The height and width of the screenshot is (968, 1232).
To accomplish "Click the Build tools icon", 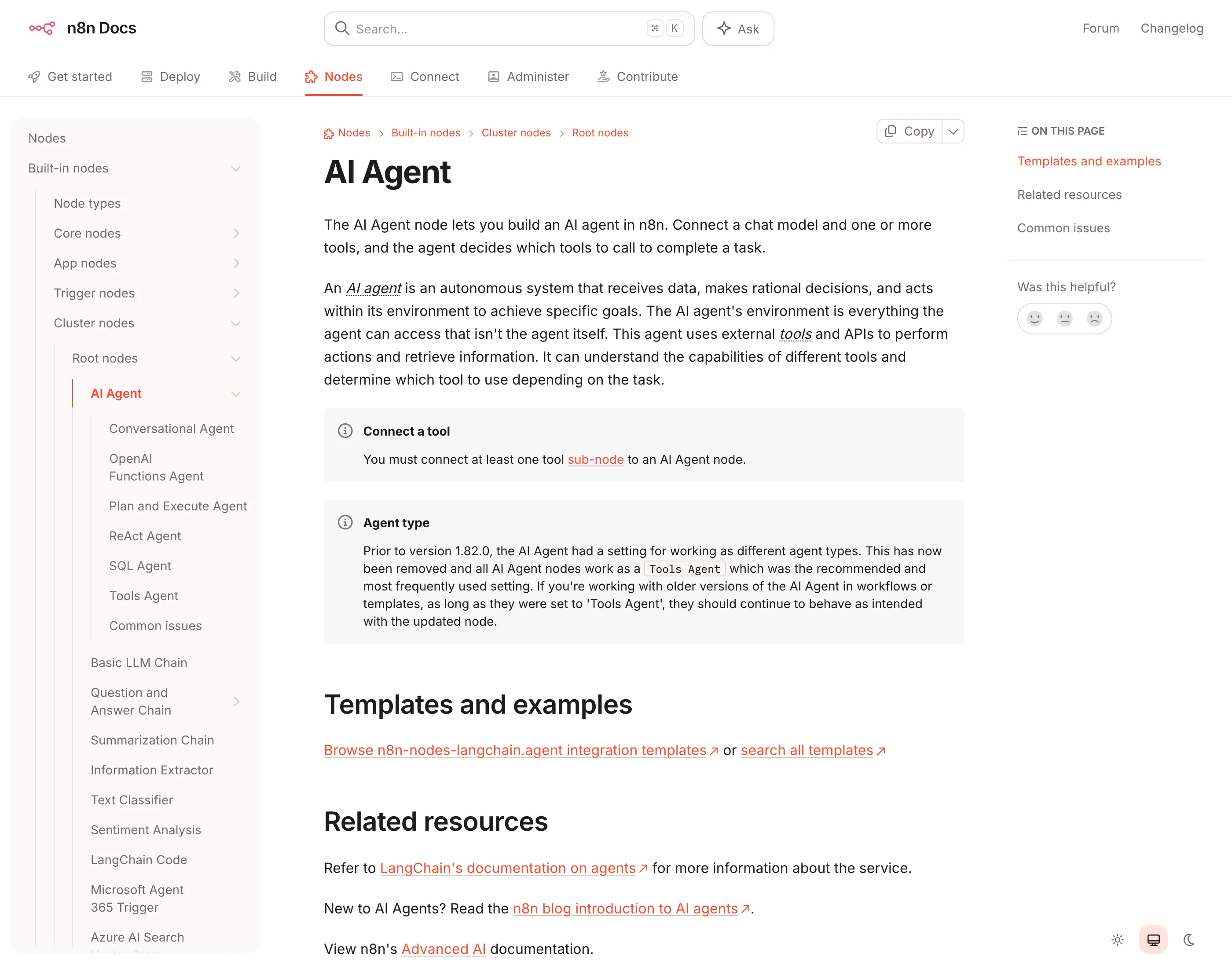I will 235,77.
